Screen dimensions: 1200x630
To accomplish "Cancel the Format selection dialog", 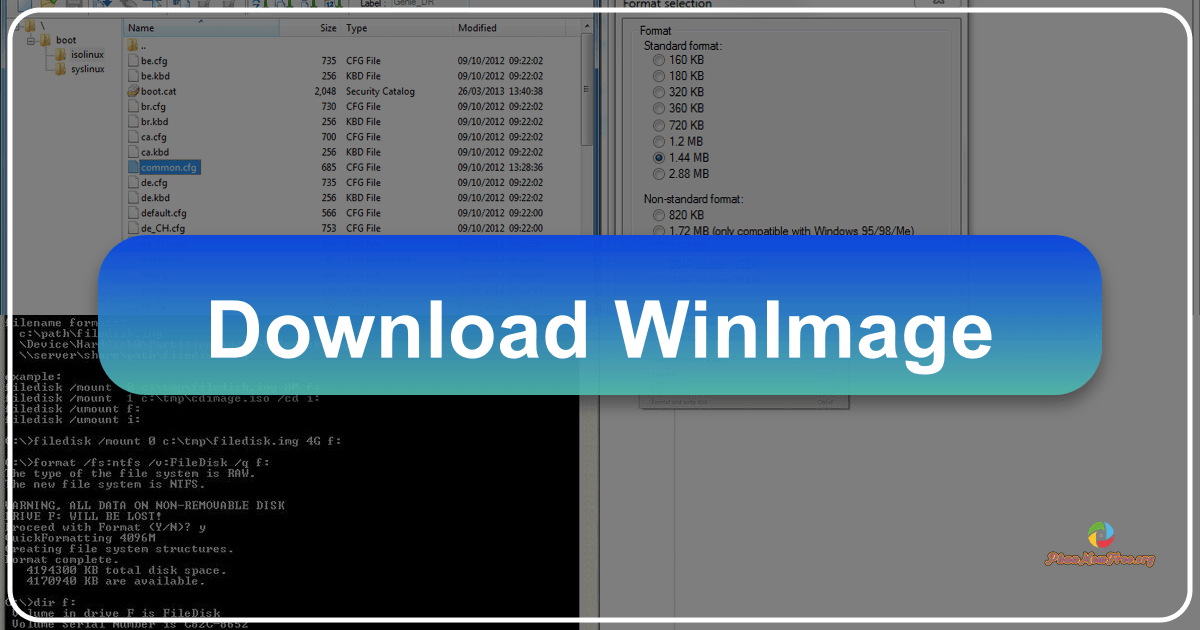I will click(825, 401).
